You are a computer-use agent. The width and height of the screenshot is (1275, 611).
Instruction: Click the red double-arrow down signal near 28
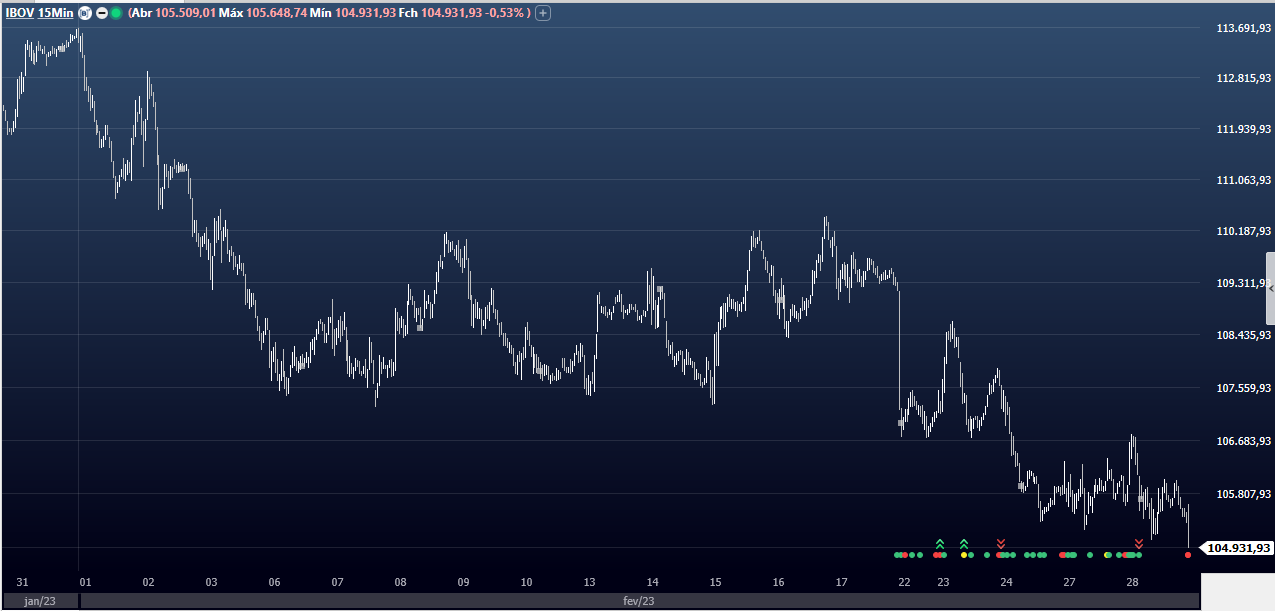click(x=1139, y=544)
